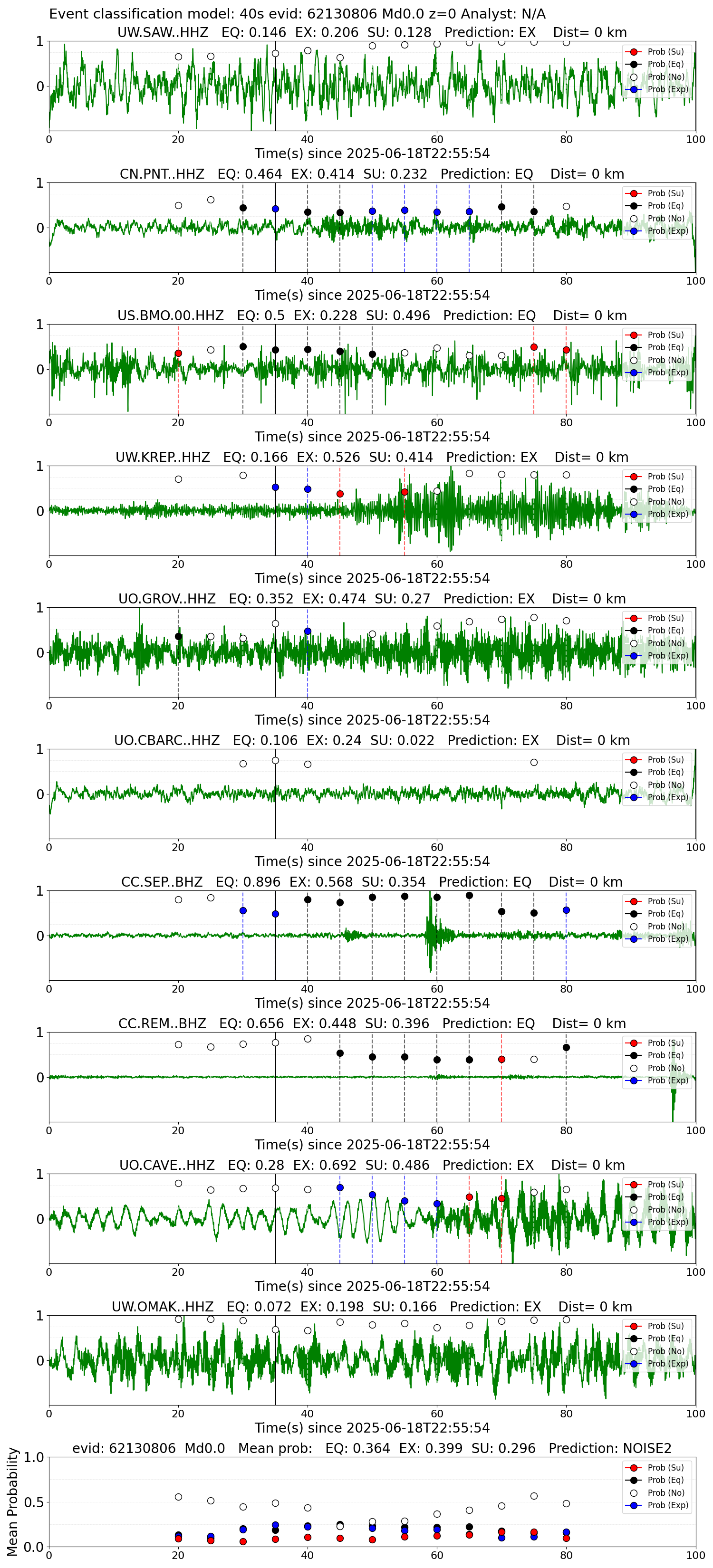Image resolution: width=713 pixels, height=1568 pixels.
Task: Click the black marker at 65 s in CC.SEP panel
Action: click(x=469, y=895)
